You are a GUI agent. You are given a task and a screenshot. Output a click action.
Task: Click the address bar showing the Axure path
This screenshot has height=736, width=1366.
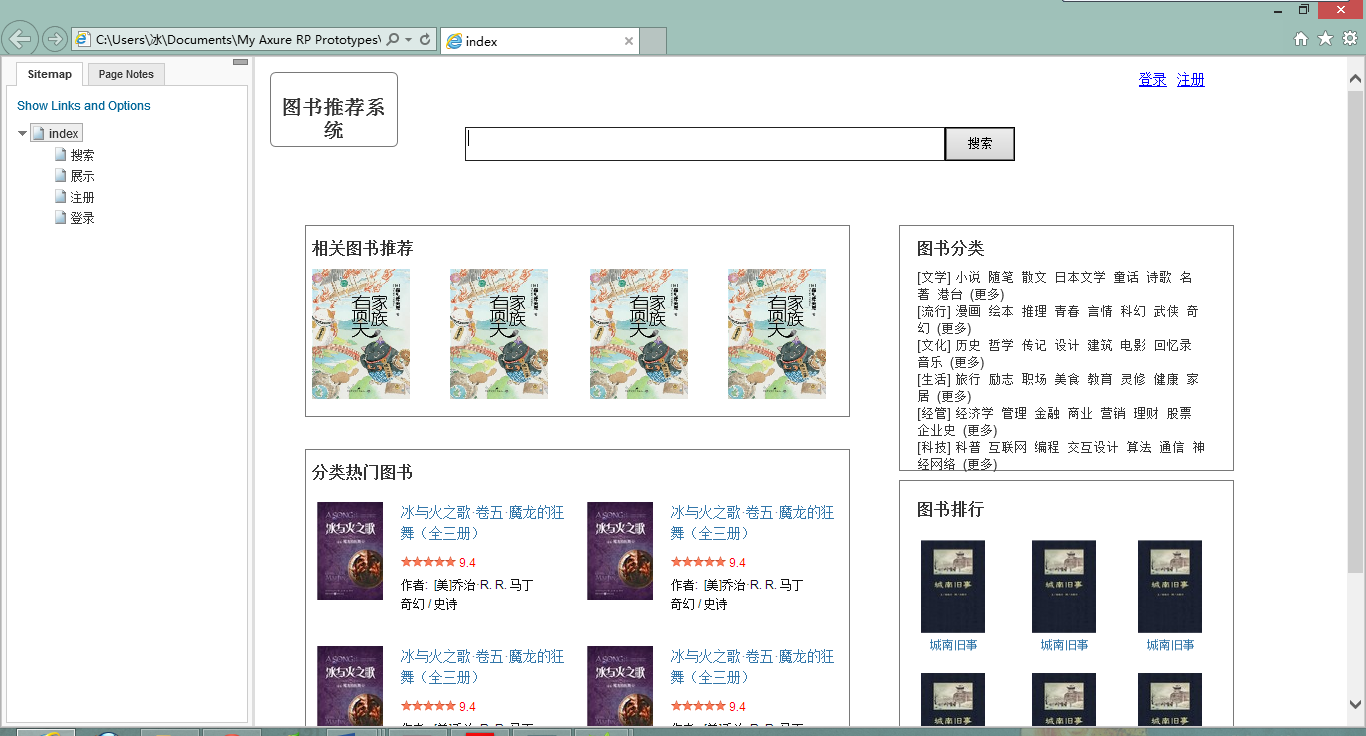click(x=238, y=40)
